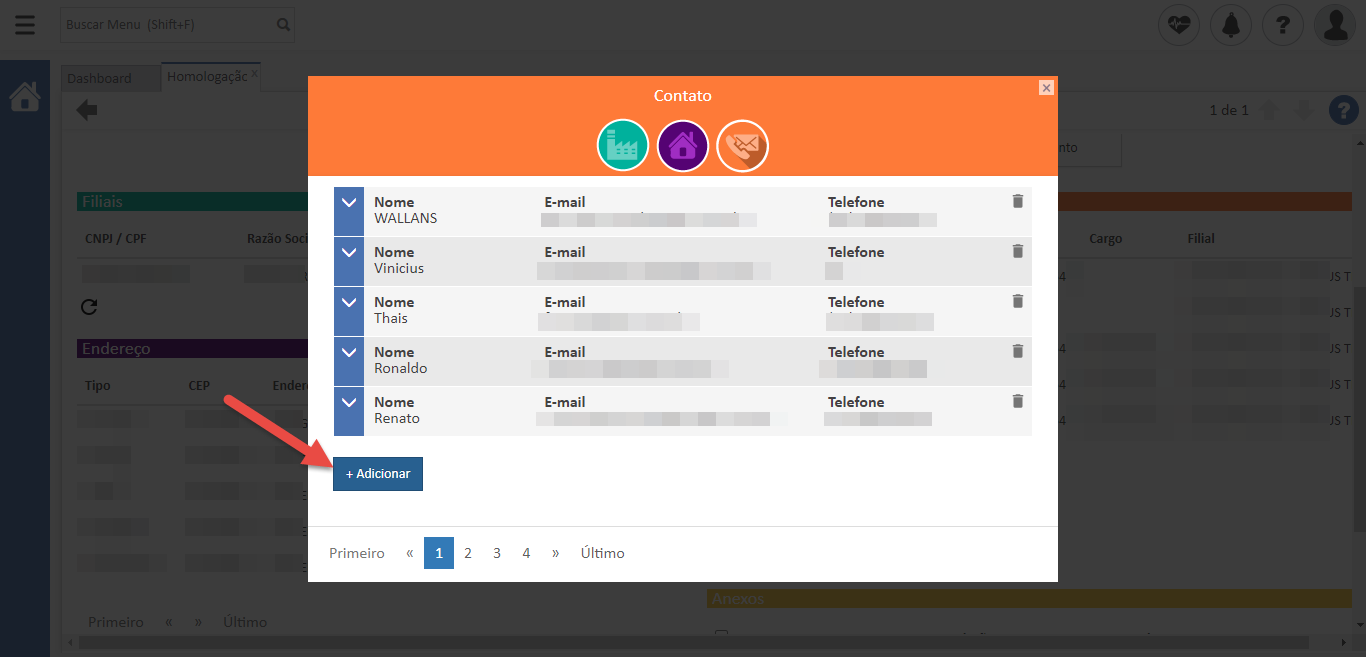Click the purple house icon in Contato header

click(682, 146)
